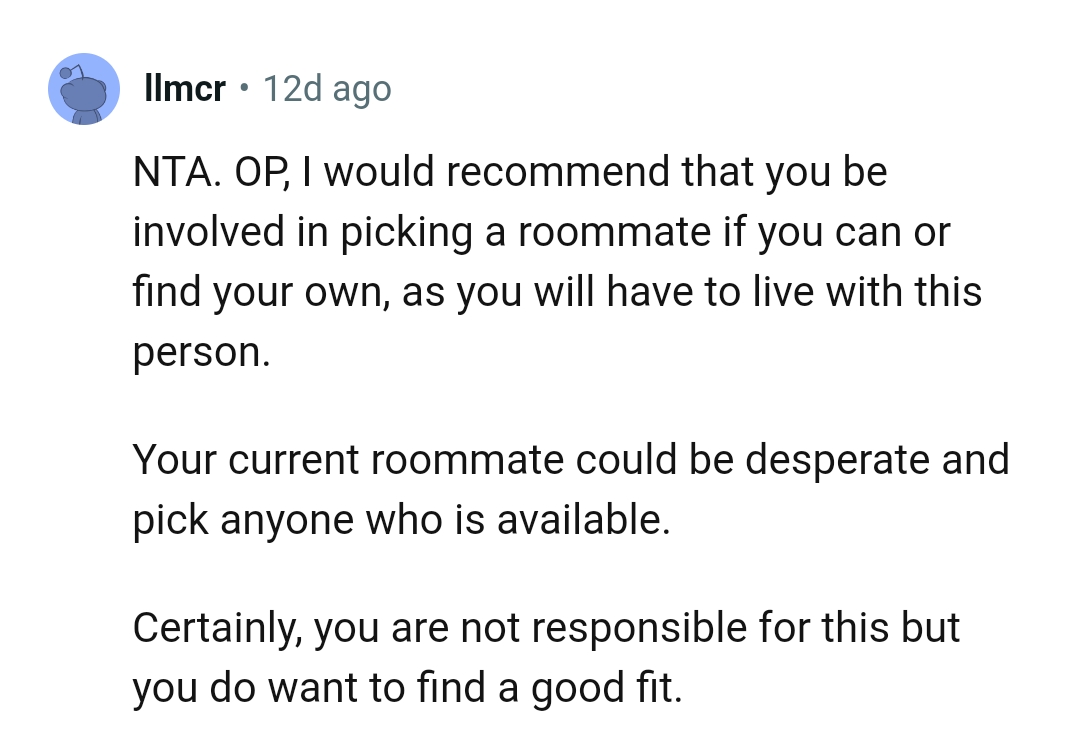Click the Reddit snoo avatar icon
Image resolution: width=1080 pixels, height=743 pixels.
[x=85, y=89]
